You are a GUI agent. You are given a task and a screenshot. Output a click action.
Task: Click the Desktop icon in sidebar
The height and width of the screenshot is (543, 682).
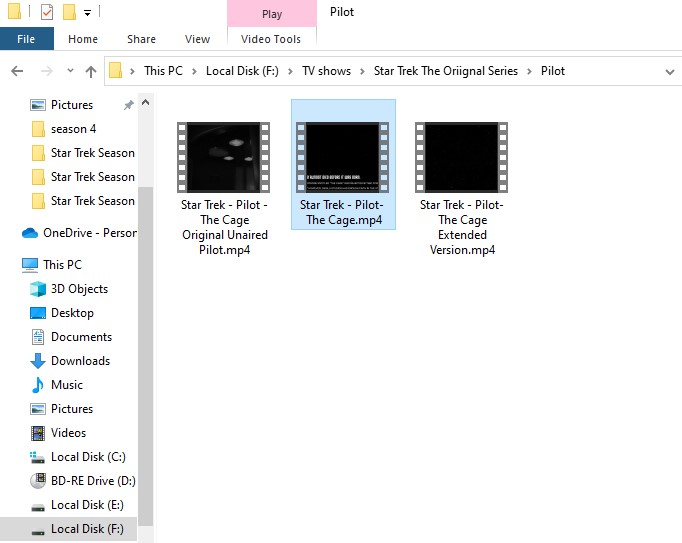click(x=38, y=313)
